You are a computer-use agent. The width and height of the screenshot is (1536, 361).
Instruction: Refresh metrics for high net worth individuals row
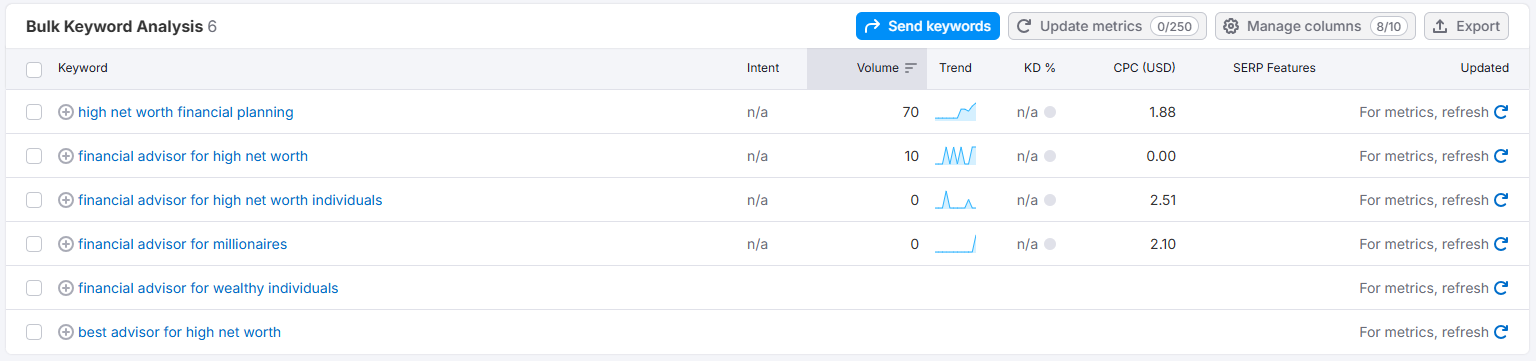[1500, 200]
